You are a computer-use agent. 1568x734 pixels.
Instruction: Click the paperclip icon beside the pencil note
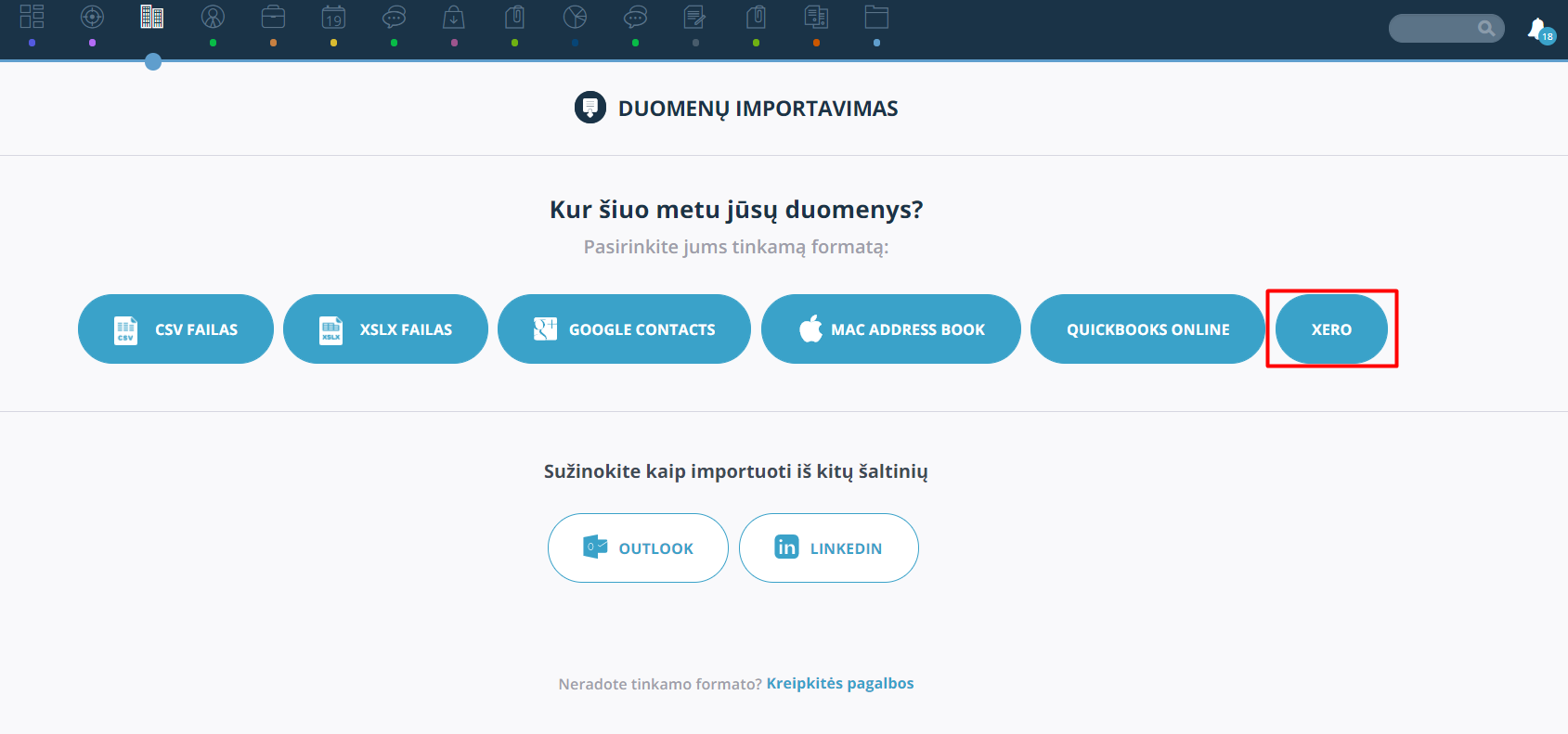756,17
